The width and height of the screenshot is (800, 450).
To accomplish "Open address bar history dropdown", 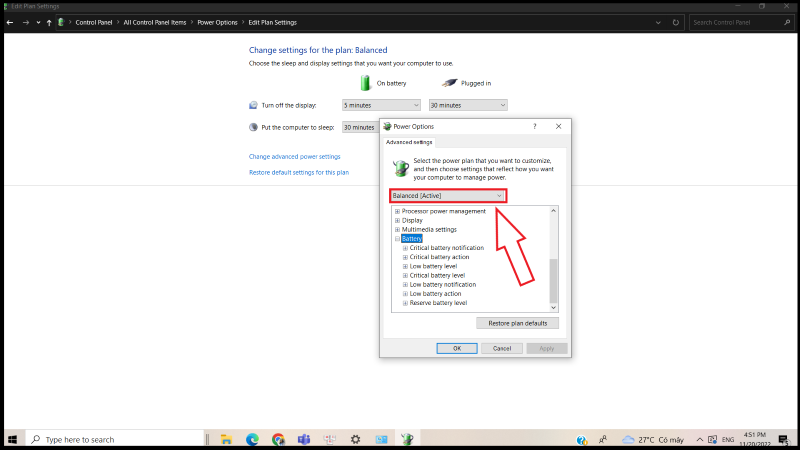I will 658,22.
